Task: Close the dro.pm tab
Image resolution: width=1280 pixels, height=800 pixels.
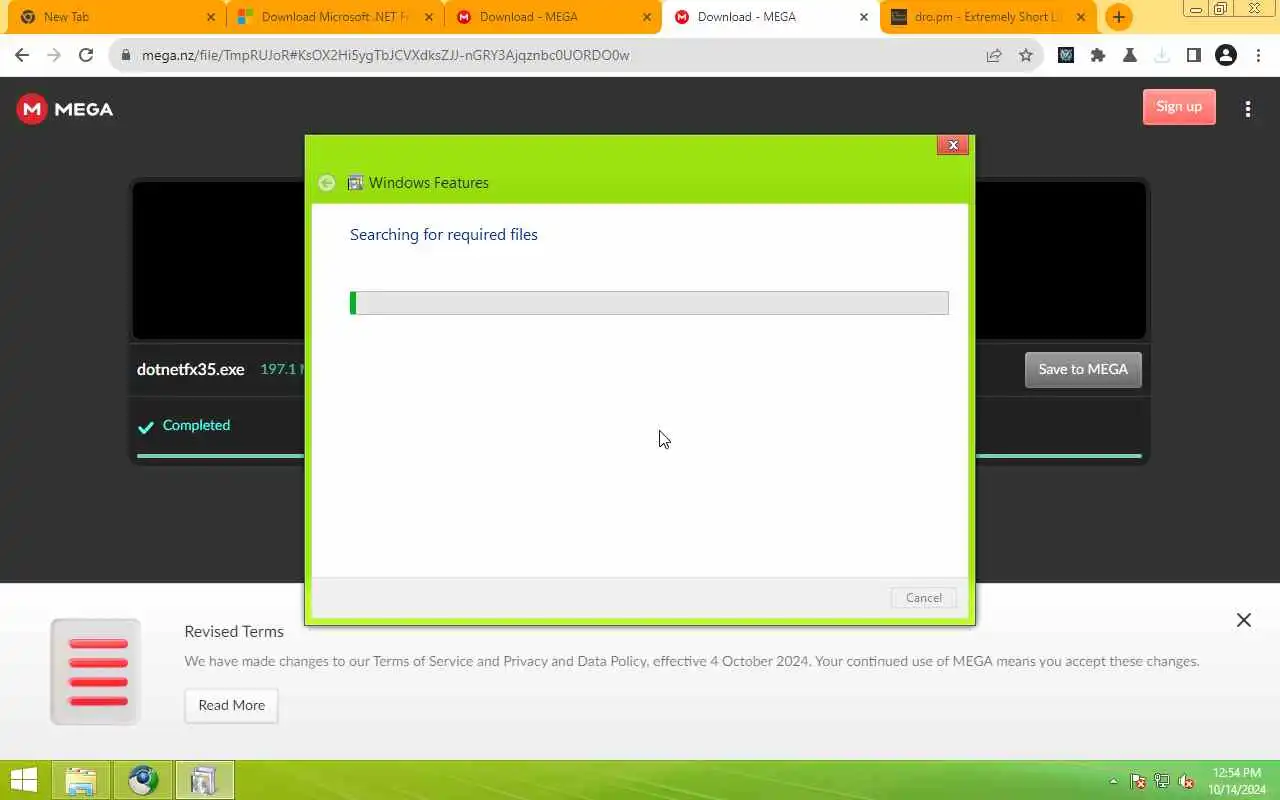Action: coord(1080,17)
